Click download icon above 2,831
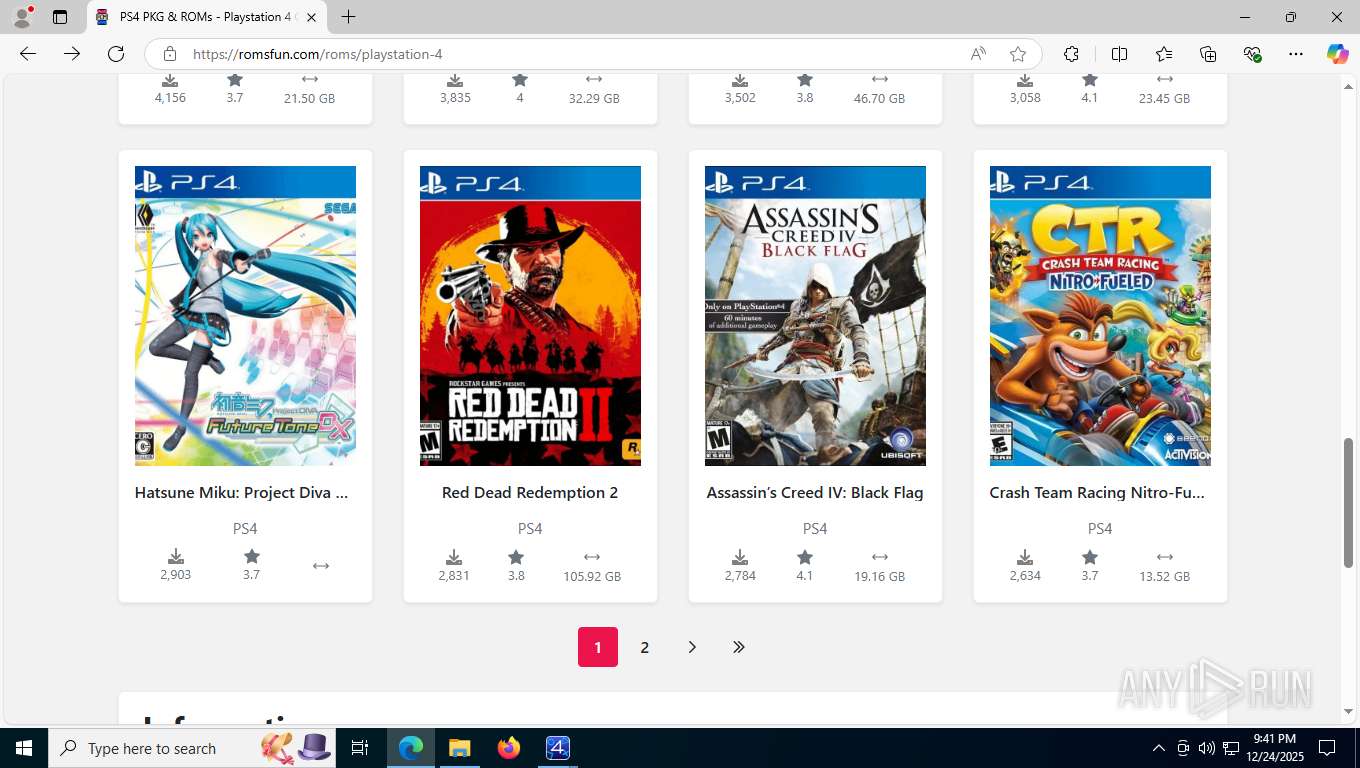This screenshot has width=1360, height=768. click(x=454, y=557)
